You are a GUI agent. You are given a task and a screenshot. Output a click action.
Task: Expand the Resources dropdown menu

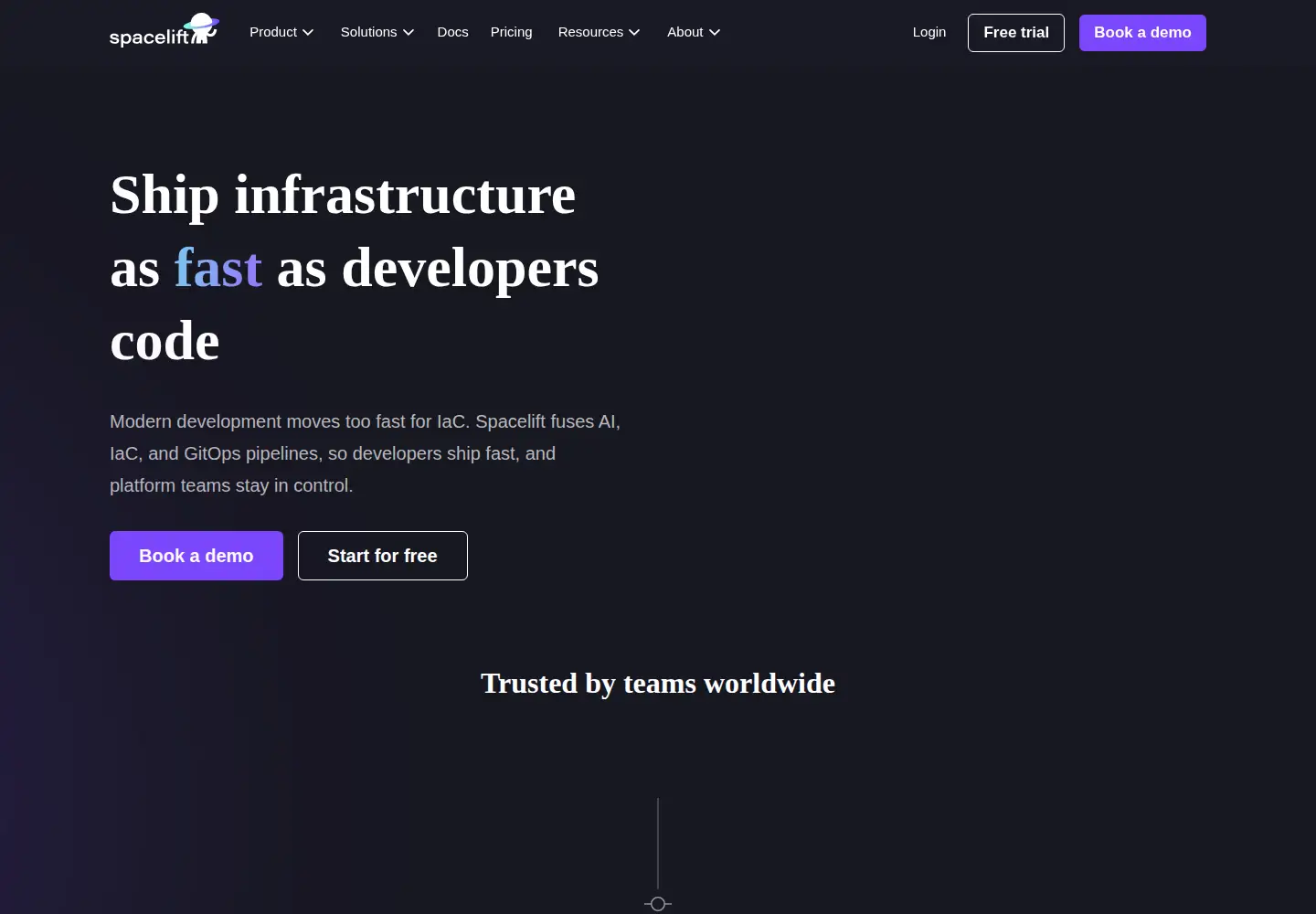[600, 32]
